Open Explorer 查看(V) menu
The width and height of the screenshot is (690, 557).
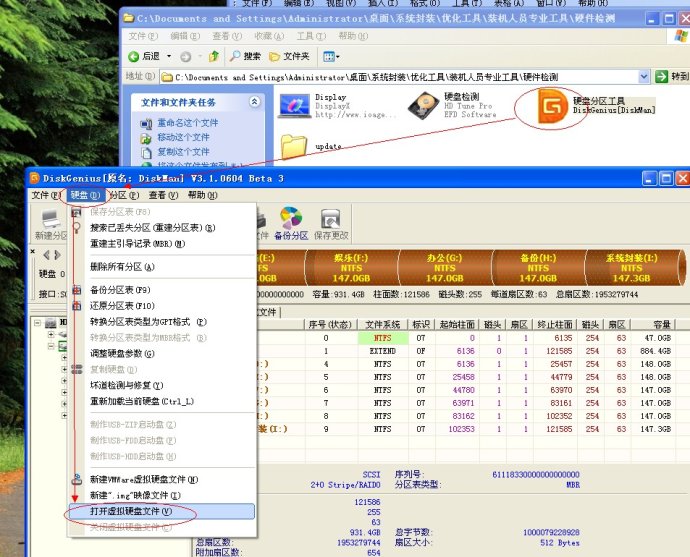227,36
